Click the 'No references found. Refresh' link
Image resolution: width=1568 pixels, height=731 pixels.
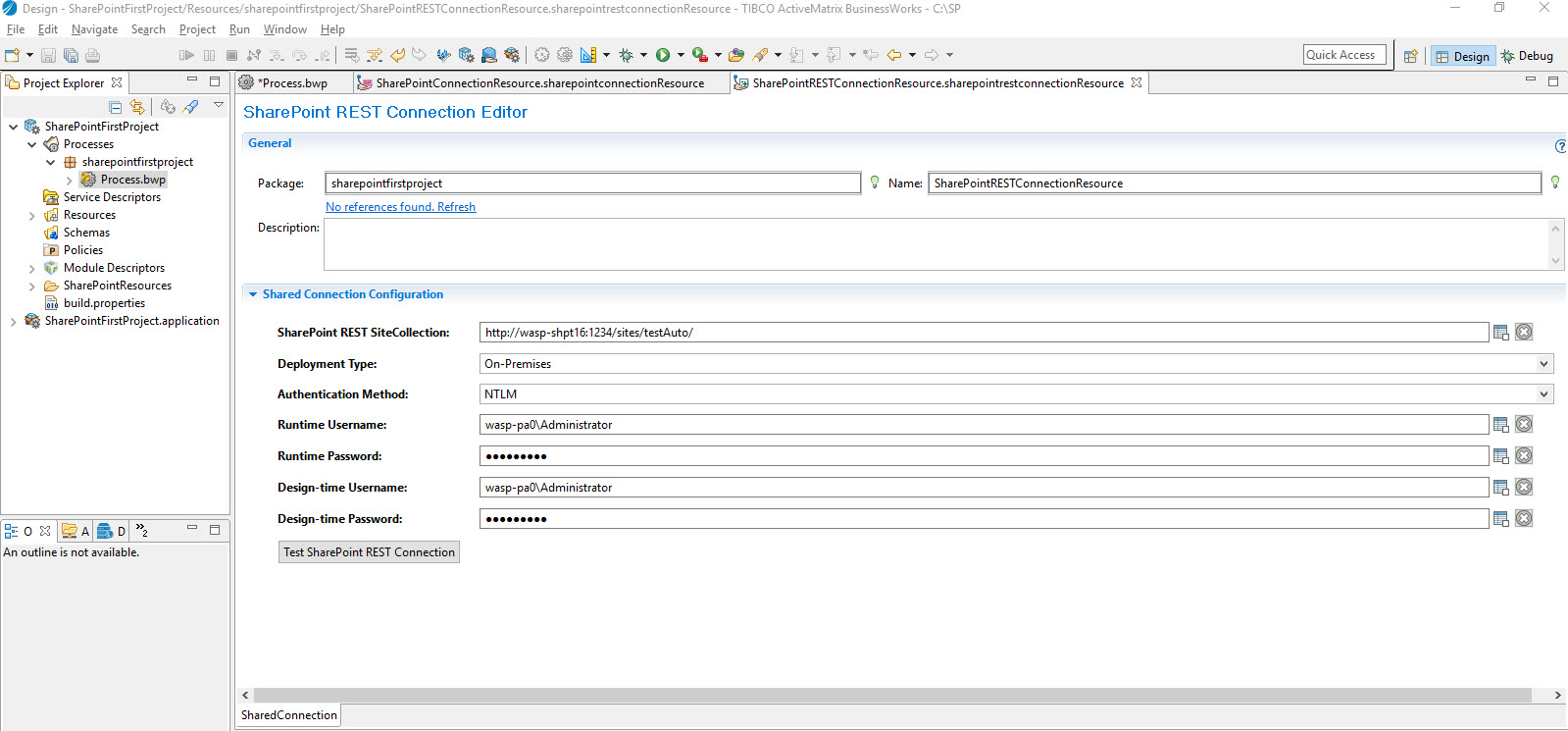coord(400,207)
